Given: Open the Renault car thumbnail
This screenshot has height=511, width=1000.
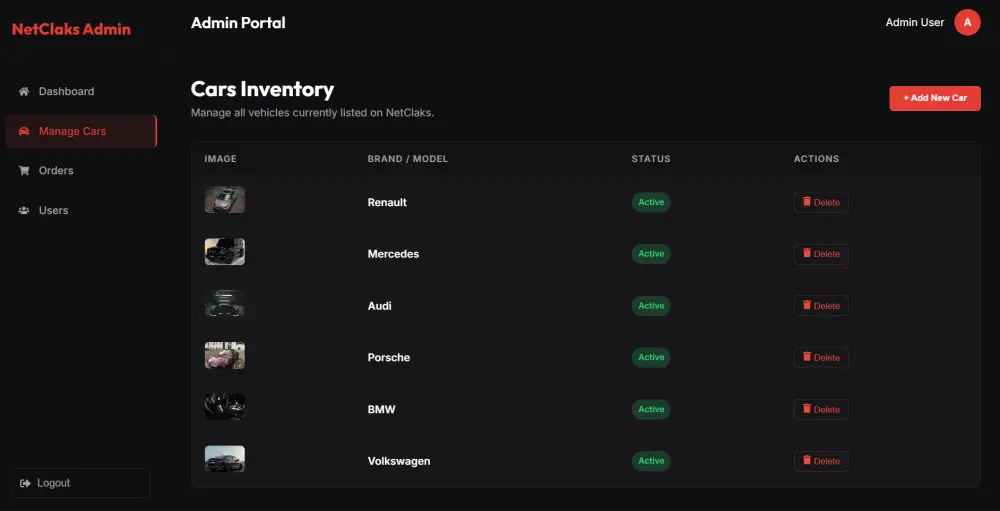Looking at the screenshot, I should [x=224, y=200].
